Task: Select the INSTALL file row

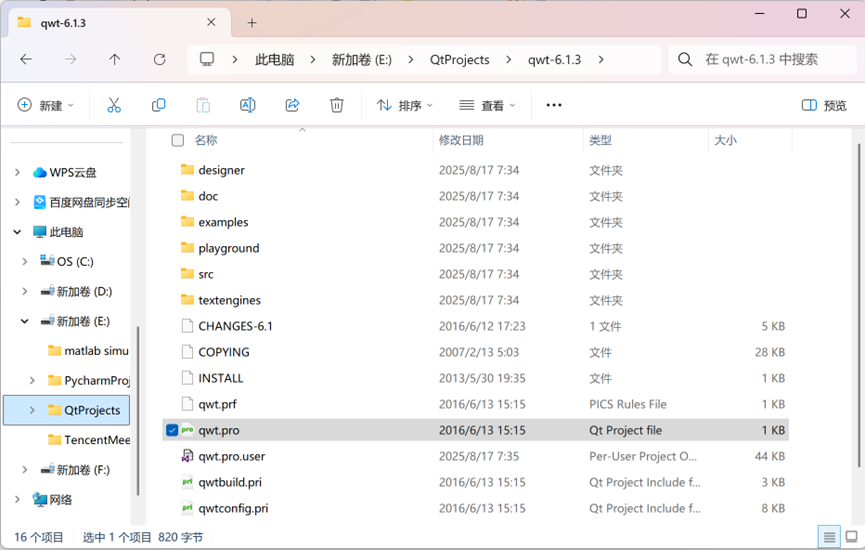Action: click(x=476, y=378)
